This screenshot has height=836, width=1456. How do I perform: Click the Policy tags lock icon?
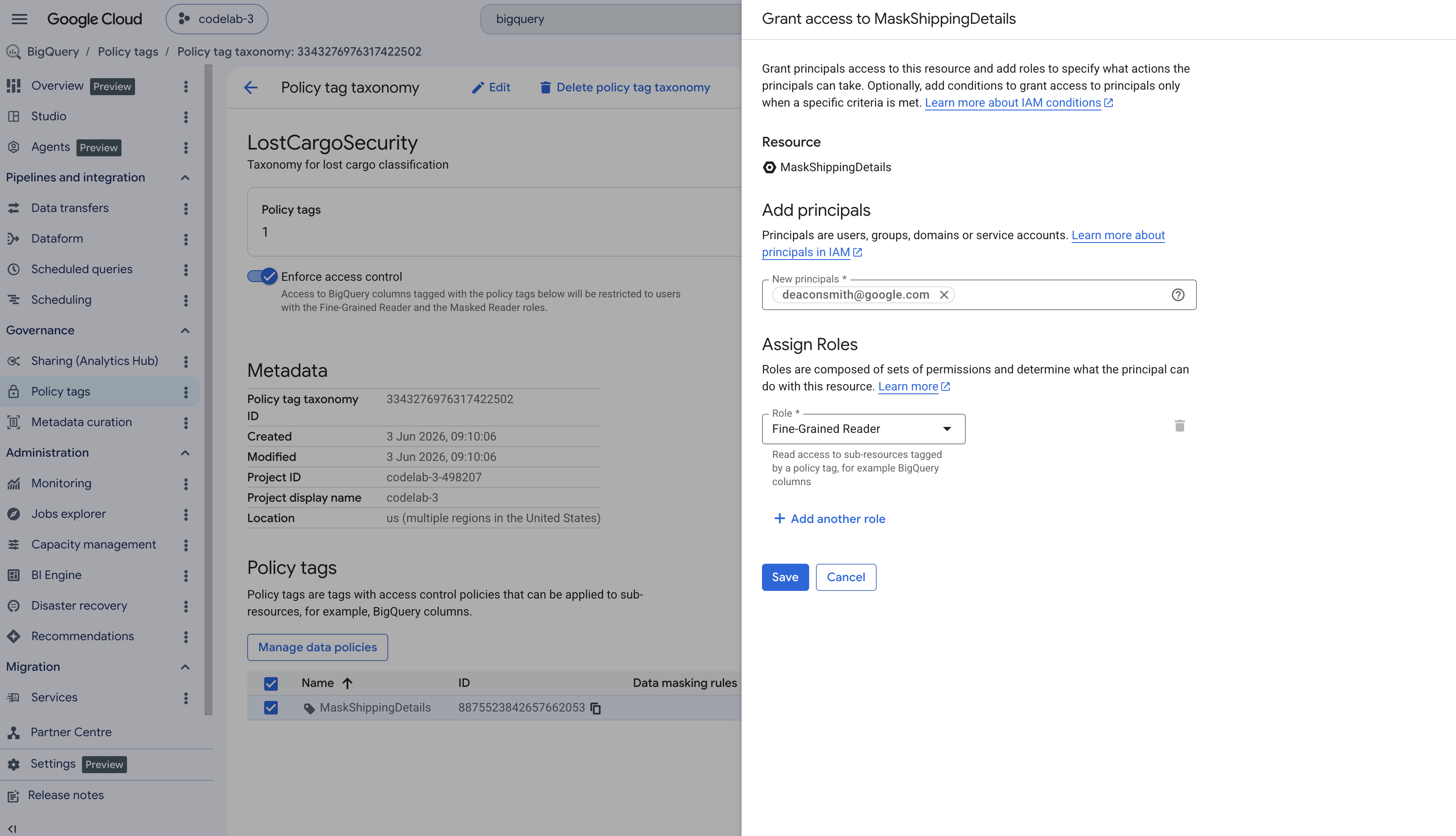click(x=14, y=392)
